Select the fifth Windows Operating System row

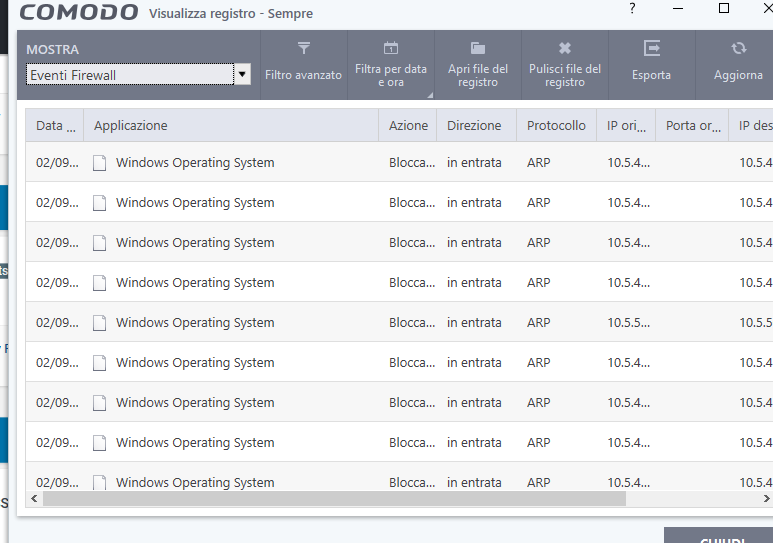[195, 323]
